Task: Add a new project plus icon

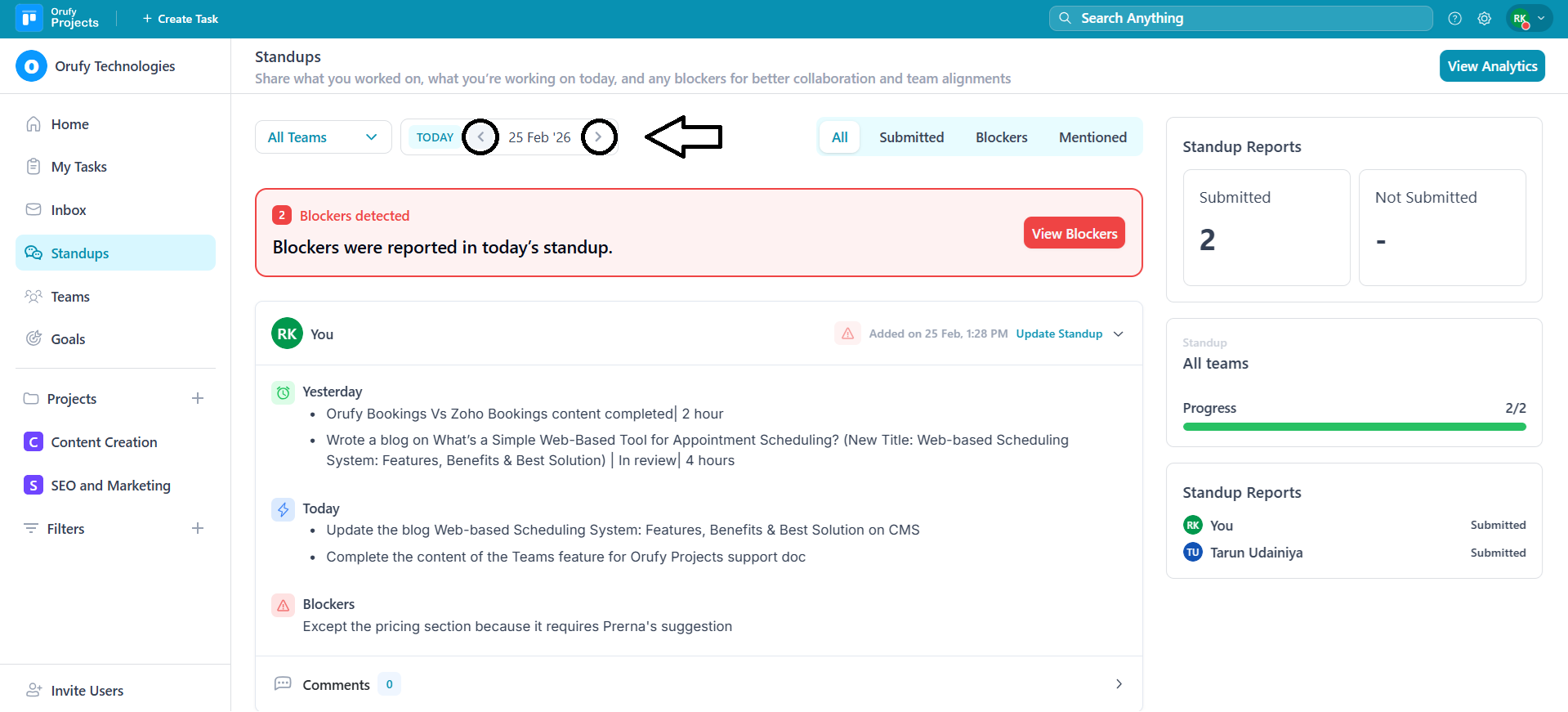Action: tap(198, 399)
